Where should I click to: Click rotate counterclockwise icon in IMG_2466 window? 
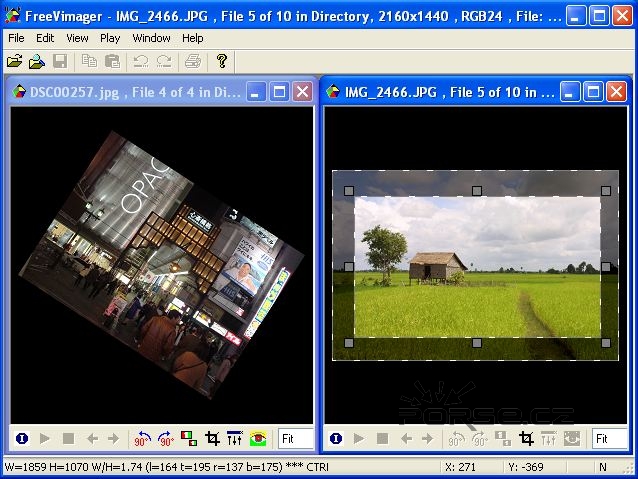[456, 439]
